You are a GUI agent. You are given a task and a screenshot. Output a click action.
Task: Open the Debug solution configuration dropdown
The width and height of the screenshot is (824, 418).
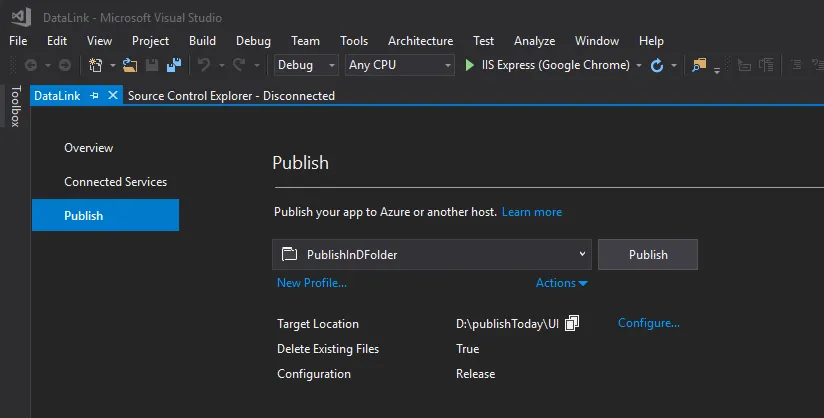click(307, 65)
